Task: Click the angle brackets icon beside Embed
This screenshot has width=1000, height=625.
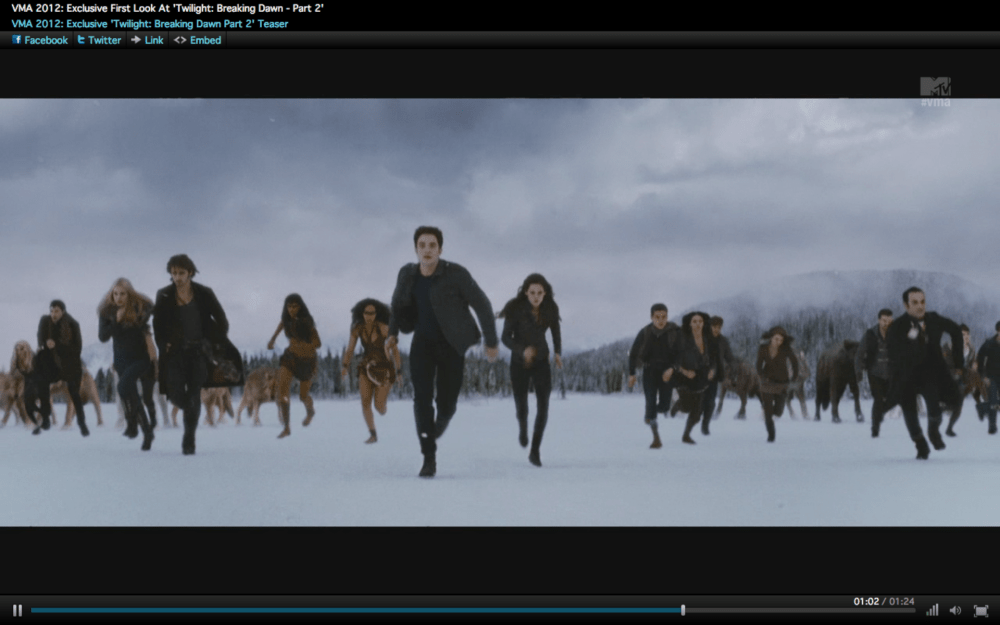Action: click(180, 40)
